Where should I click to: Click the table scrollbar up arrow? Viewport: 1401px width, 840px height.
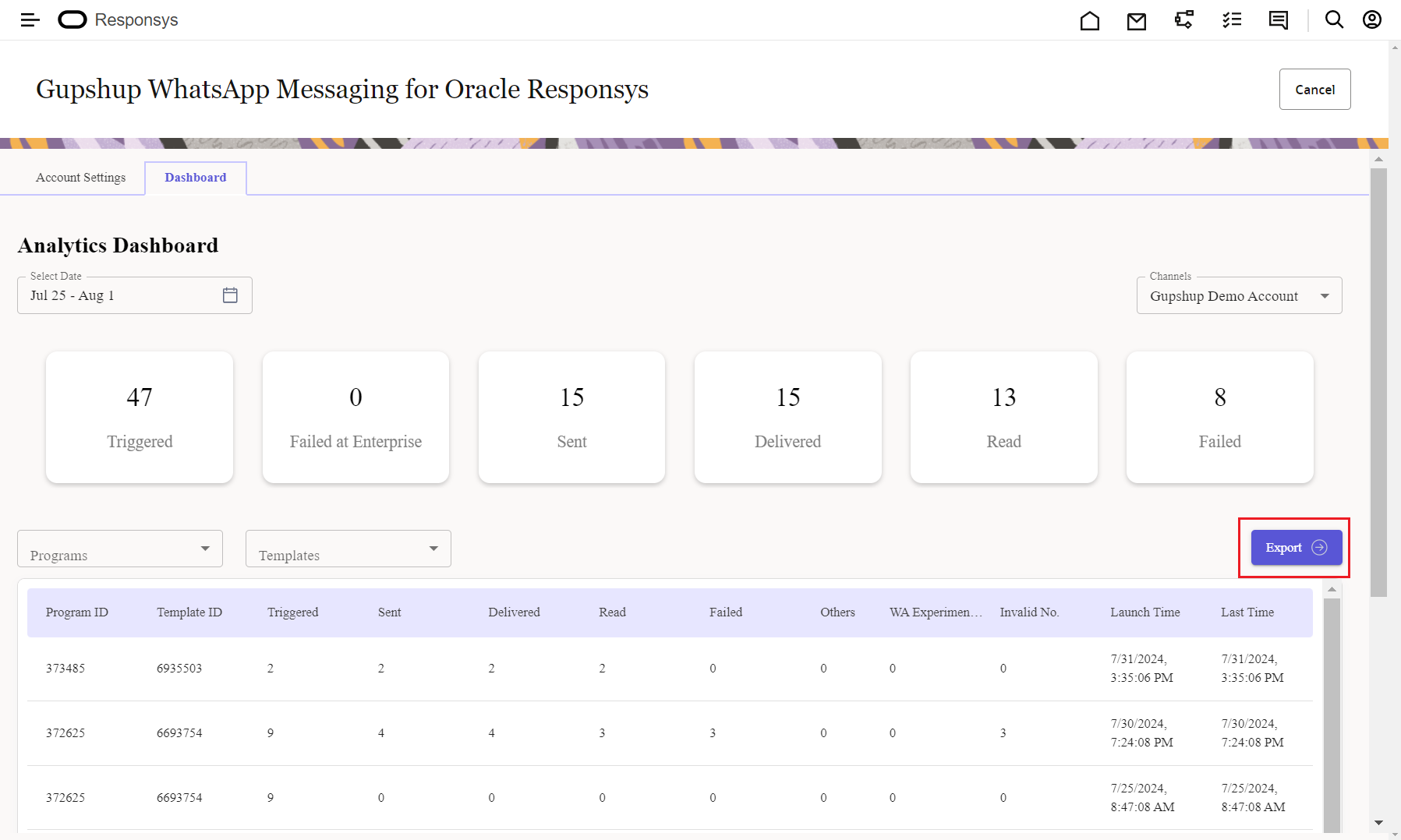pyautogui.click(x=1332, y=590)
